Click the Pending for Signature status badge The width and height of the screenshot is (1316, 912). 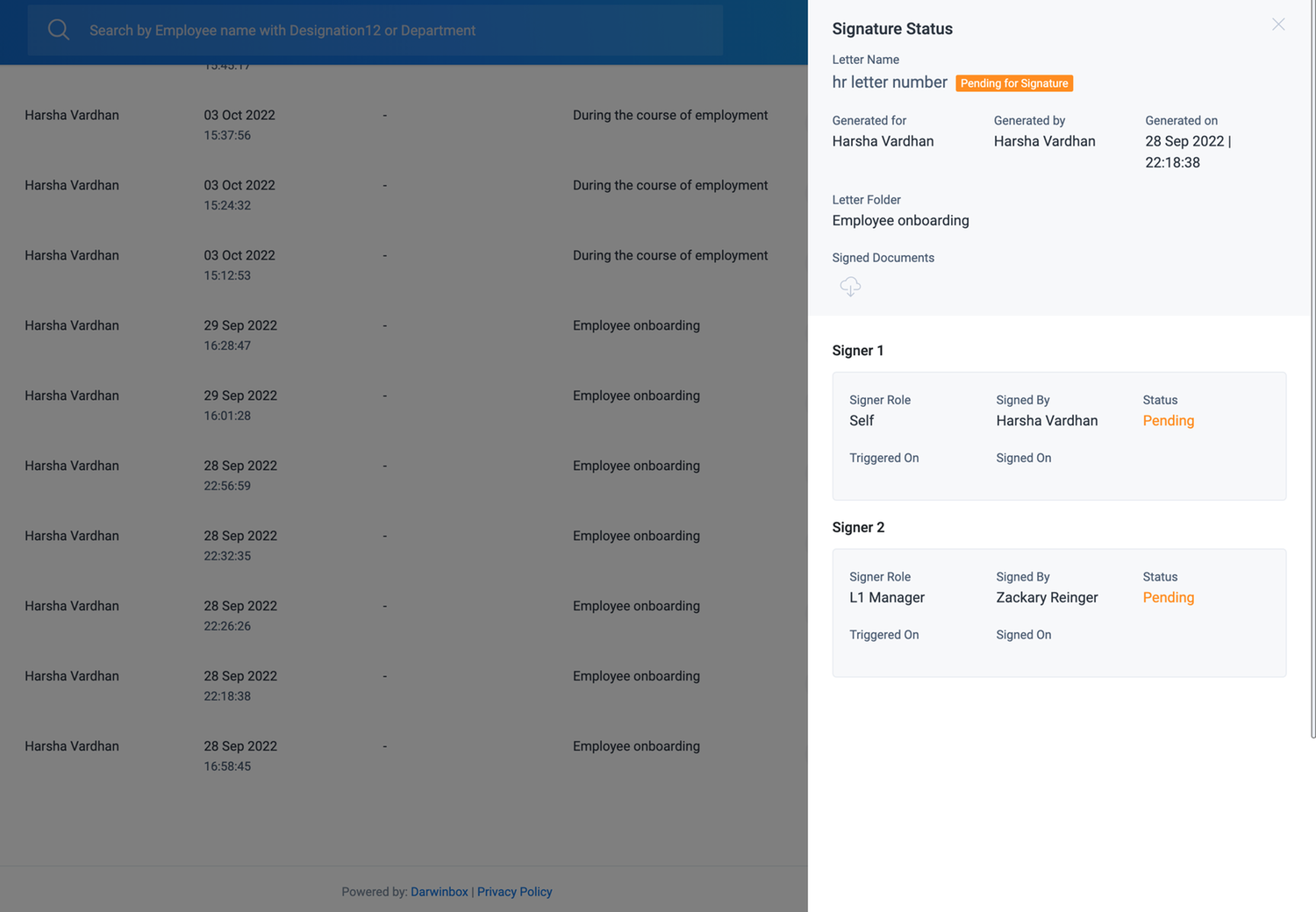1014,82
